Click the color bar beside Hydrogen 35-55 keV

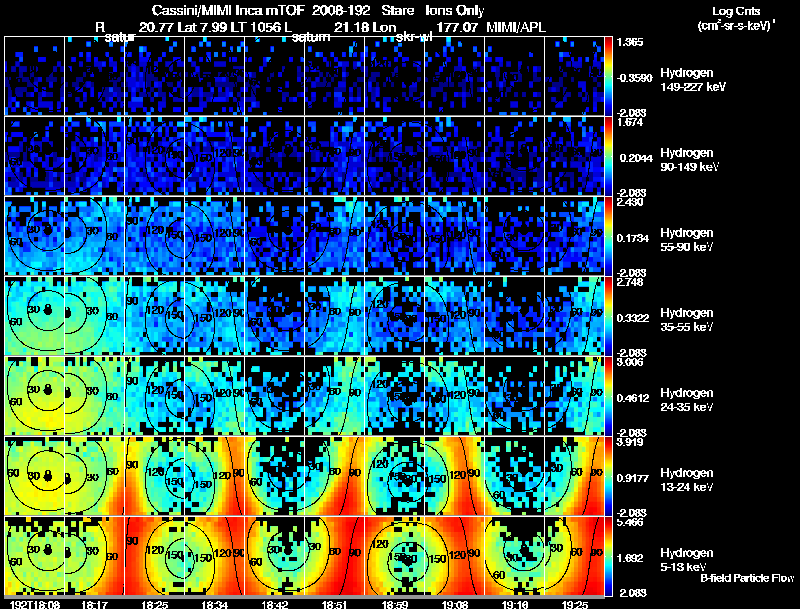608,316
